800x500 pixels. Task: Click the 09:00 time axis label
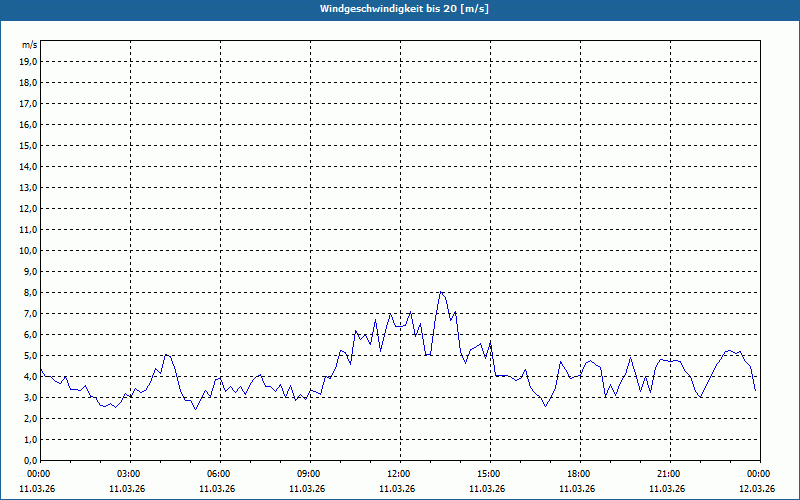pos(309,473)
